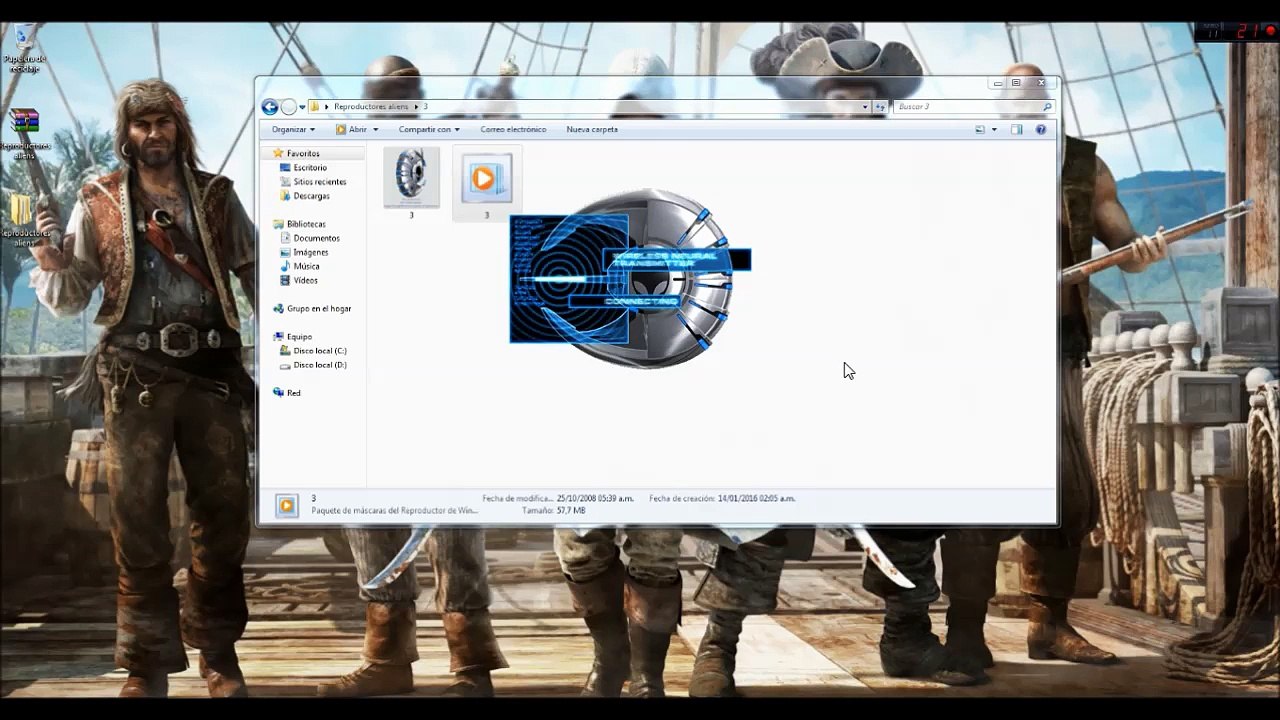This screenshot has height=720, width=1280.
Task: Open the Organizar menu
Action: tap(293, 129)
